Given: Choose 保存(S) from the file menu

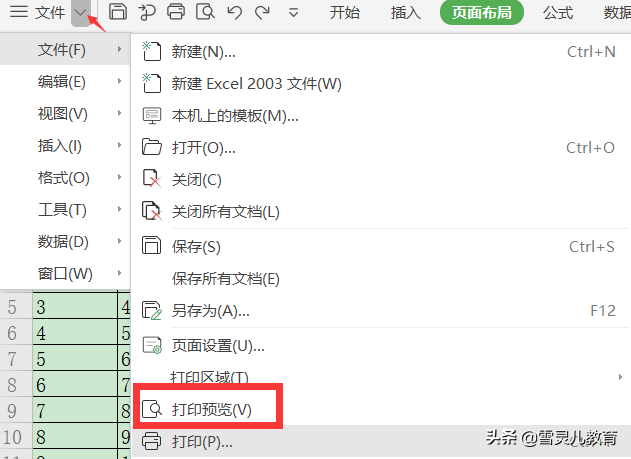Looking at the screenshot, I should click(x=380, y=247).
